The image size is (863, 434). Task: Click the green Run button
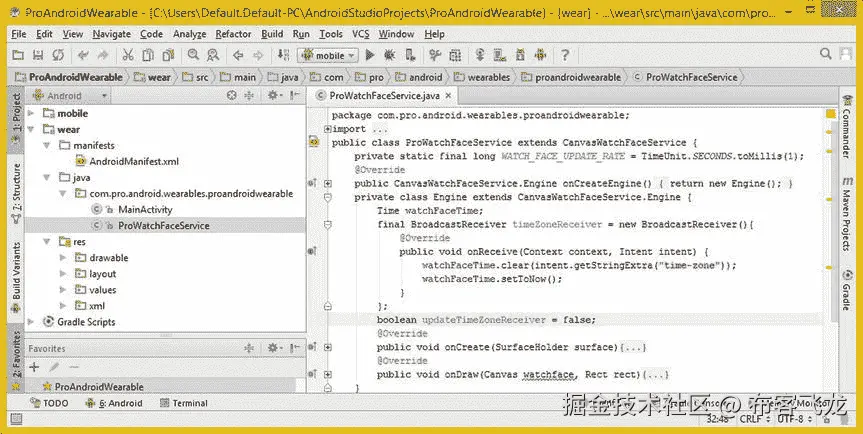click(370, 55)
